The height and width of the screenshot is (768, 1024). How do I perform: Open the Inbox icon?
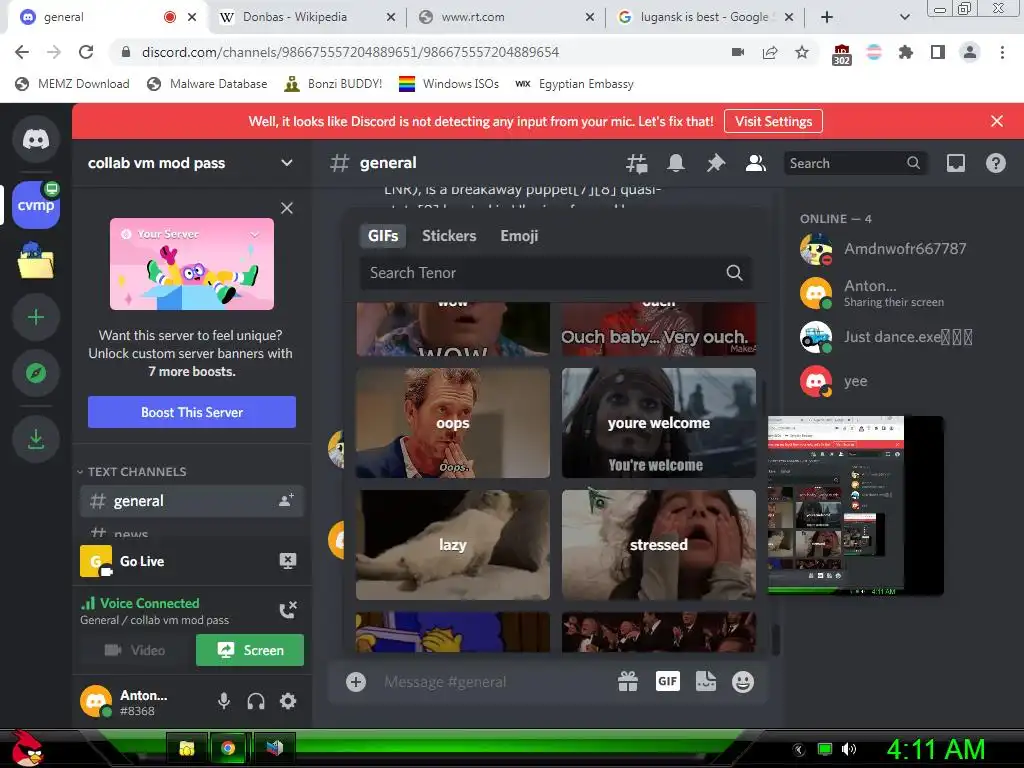[x=955, y=163]
